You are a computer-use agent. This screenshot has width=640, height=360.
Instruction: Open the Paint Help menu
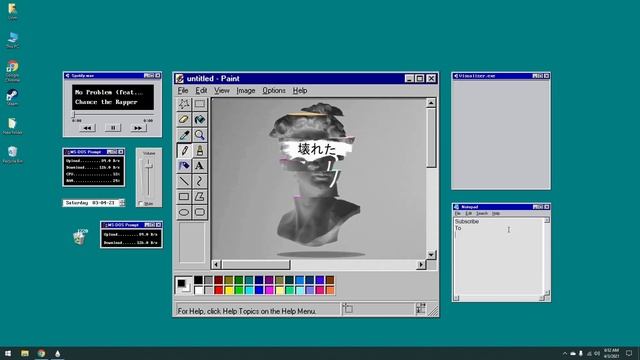pyautogui.click(x=300, y=91)
